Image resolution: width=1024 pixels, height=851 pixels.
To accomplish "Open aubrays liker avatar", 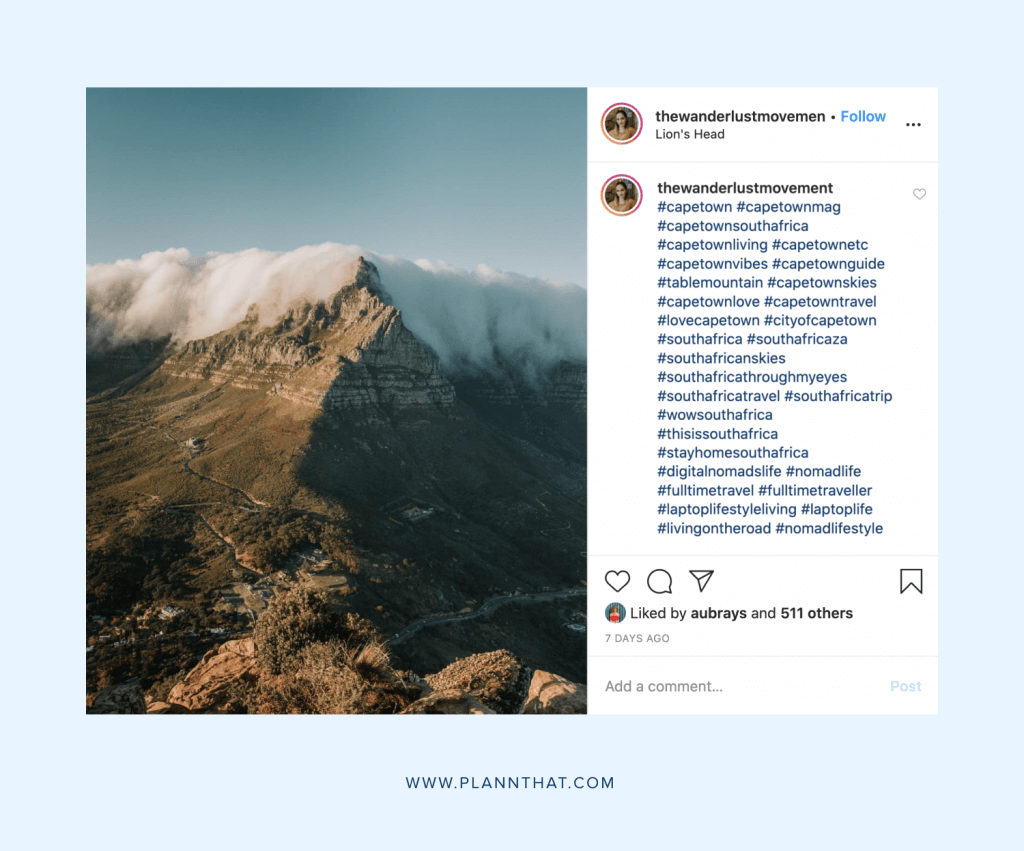I will (615, 613).
